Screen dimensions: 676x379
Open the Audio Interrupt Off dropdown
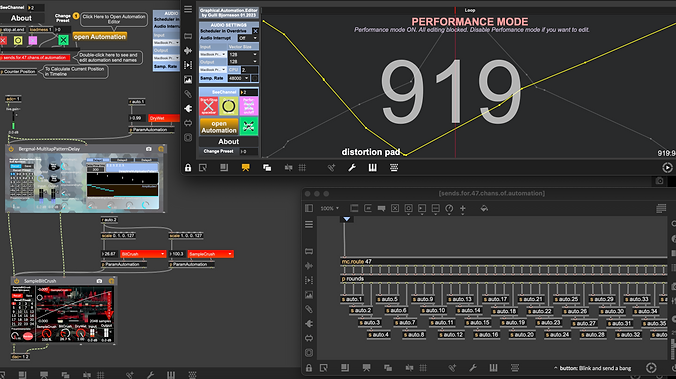[x=248, y=38]
